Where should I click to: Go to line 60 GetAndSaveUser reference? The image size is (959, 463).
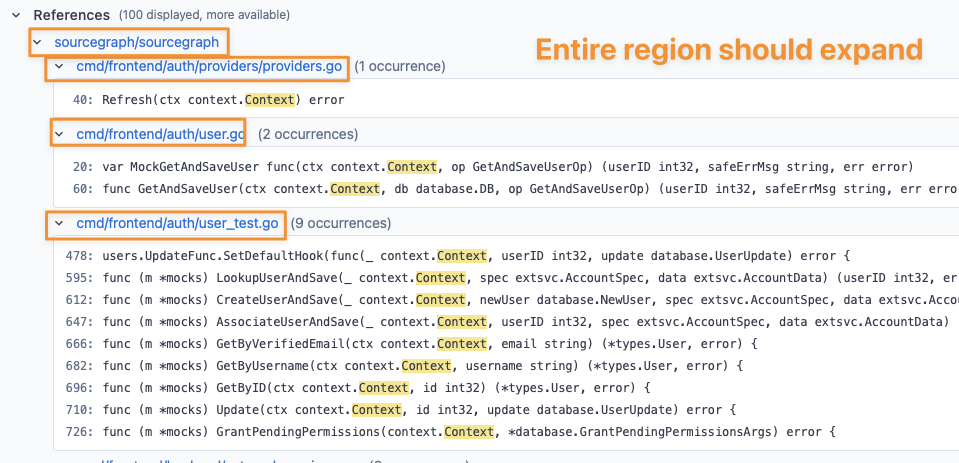click(x=516, y=190)
